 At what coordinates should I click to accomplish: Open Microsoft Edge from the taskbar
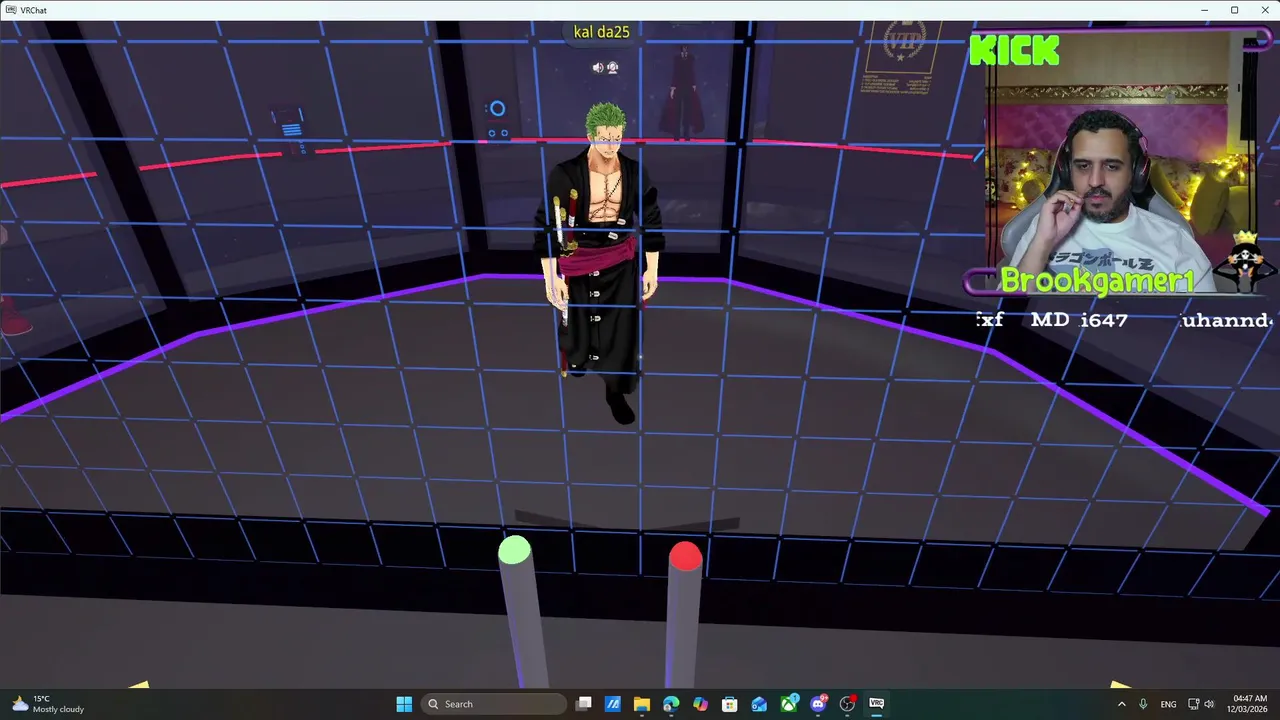pos(671,704)
